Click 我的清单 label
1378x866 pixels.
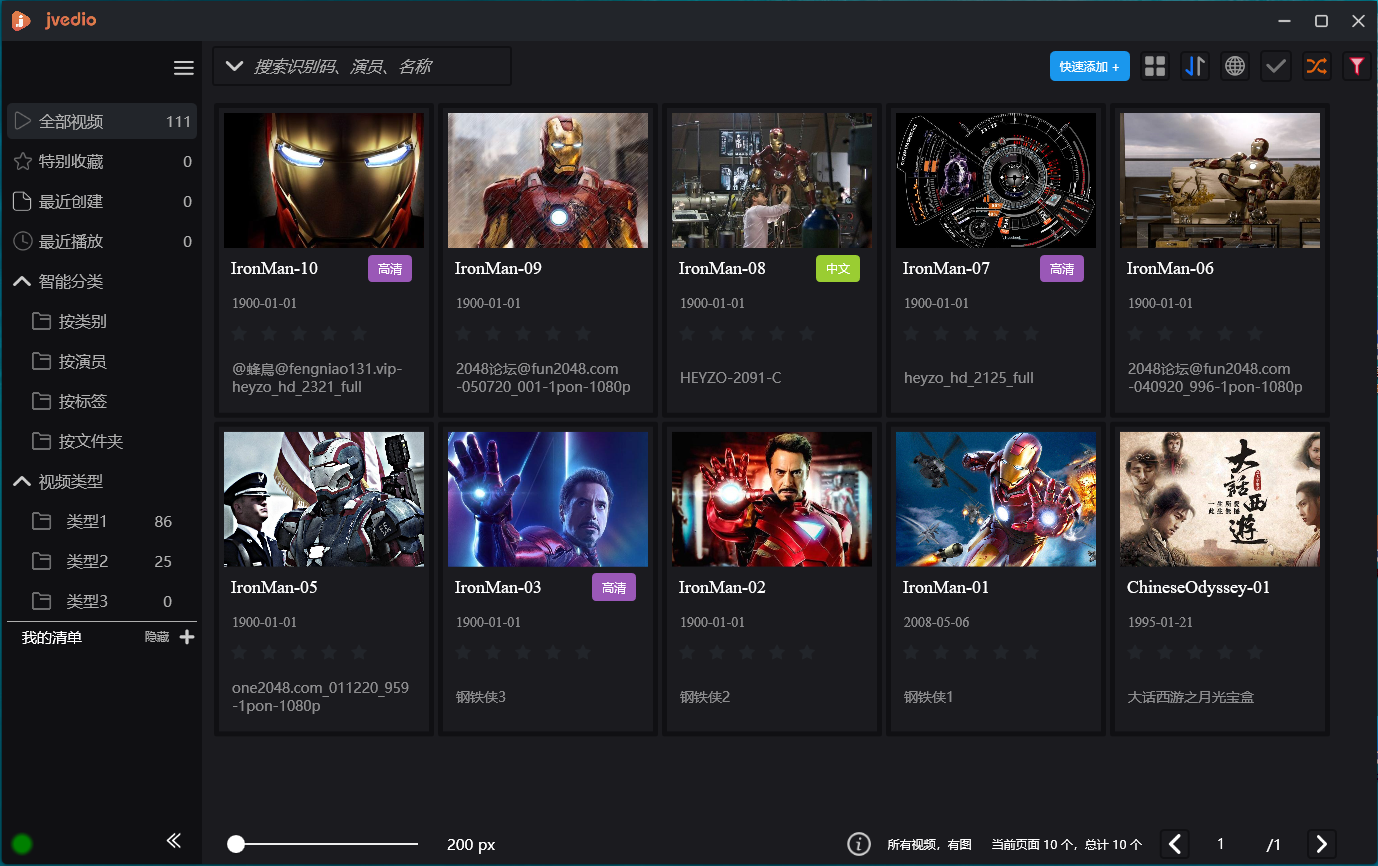click(52, 637)
